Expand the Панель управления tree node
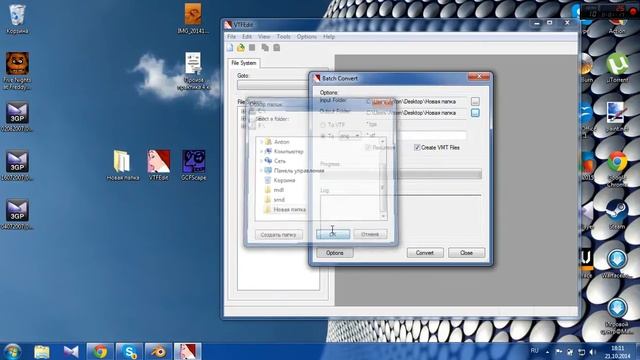This screenshot has width=640, height=360. tap(261, 171)
